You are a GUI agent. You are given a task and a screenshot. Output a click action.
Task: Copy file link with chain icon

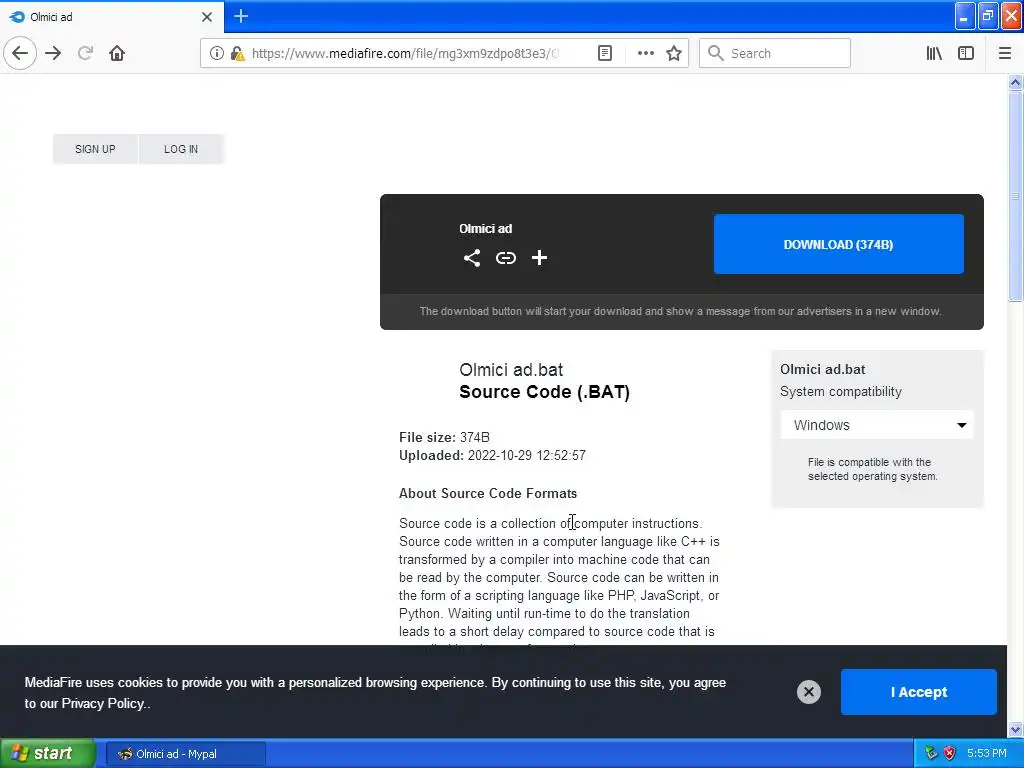(x=505, y=258)
